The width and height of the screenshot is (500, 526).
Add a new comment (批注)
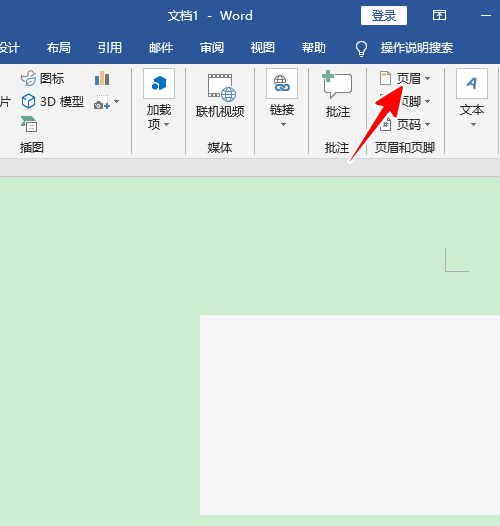337,95
